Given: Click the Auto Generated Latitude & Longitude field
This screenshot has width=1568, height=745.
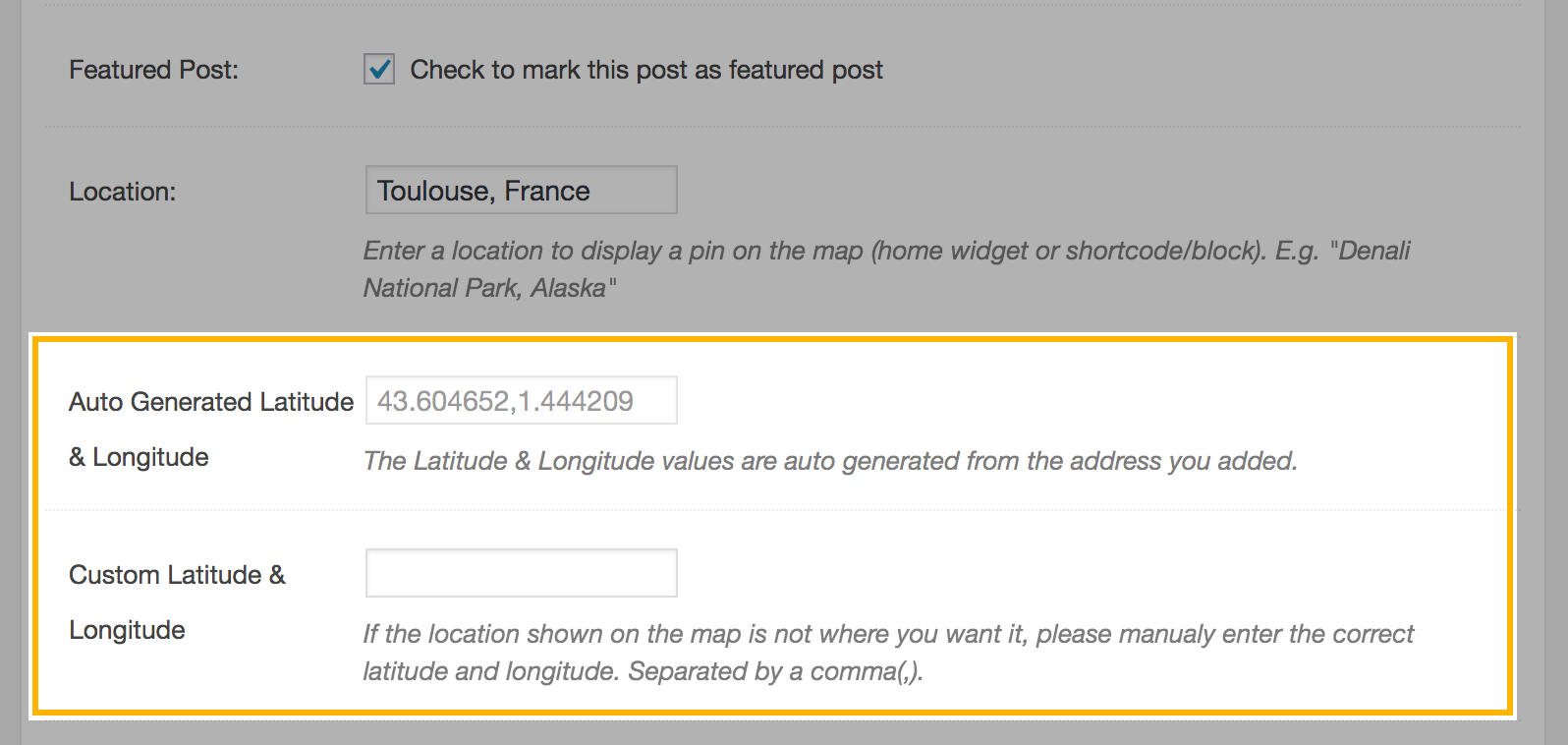Looking at the screenshot, I should (x=521, y=399).
